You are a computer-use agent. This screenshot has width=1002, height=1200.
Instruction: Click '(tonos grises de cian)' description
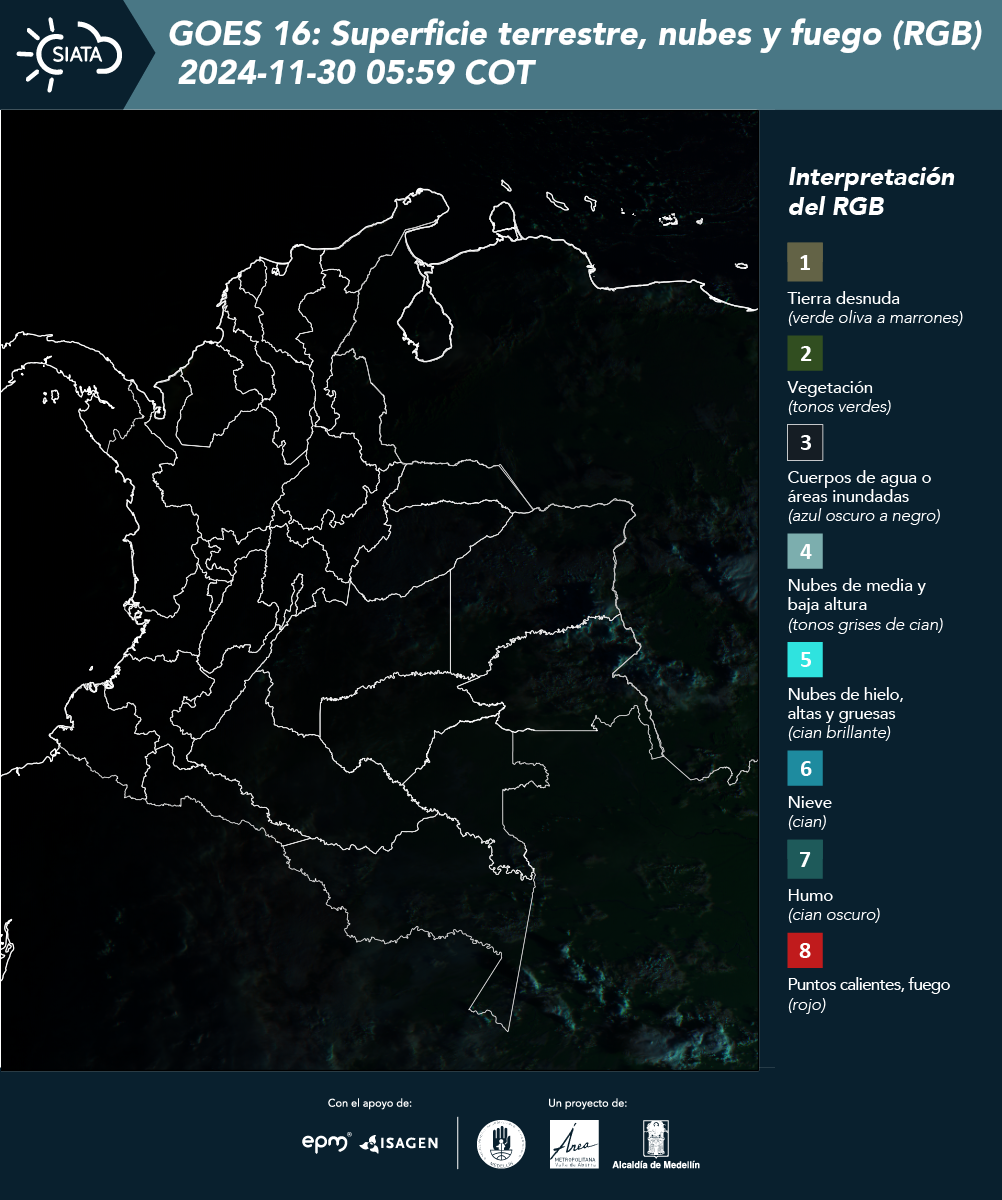(865, 625)
